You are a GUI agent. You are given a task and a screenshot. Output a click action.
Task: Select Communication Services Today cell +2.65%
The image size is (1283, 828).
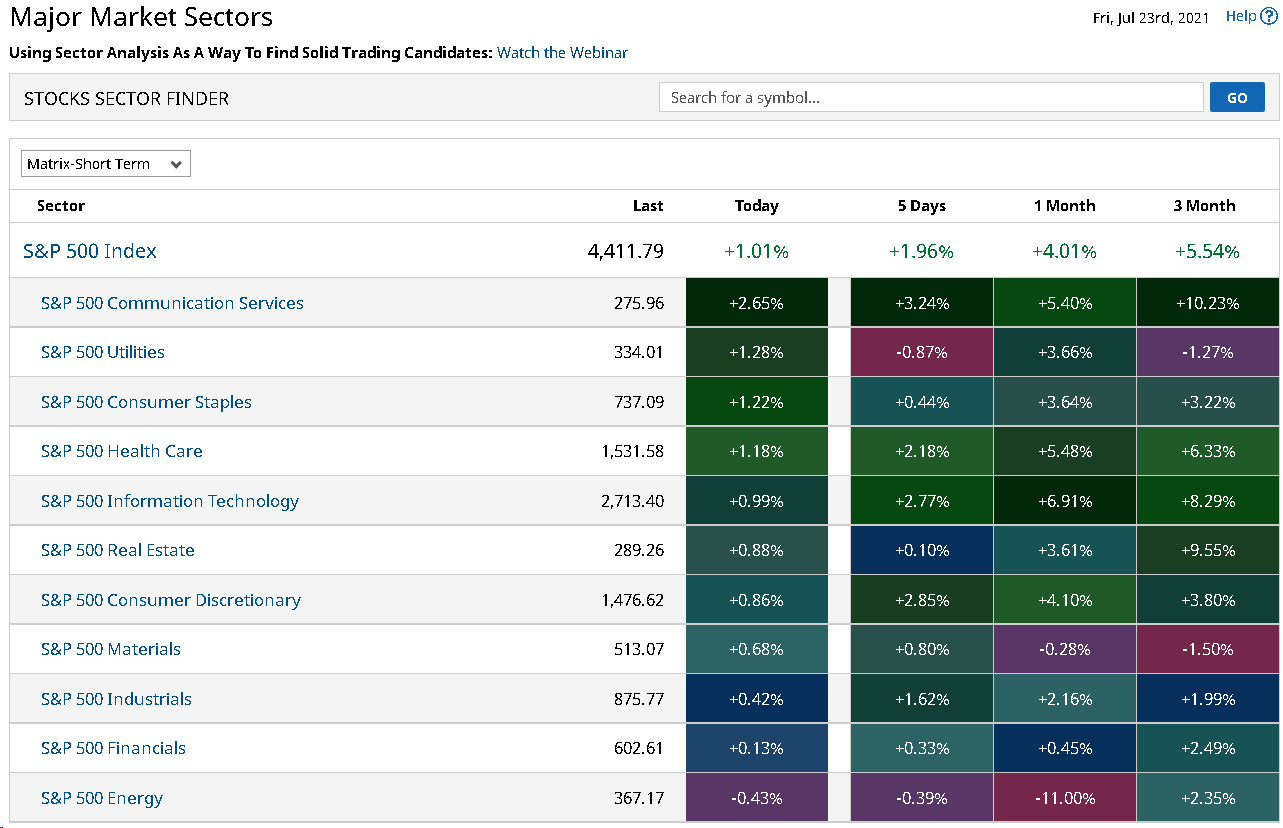(757, 303)
